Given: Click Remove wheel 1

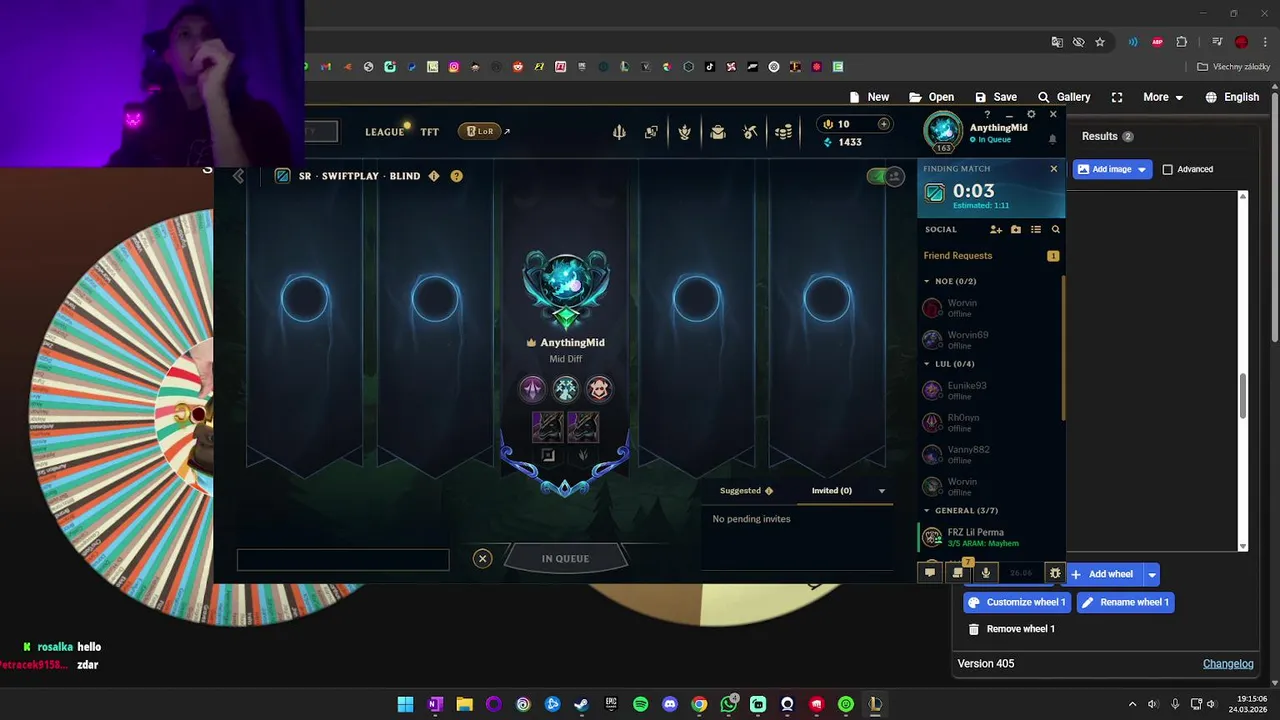Looking at the screenshot, I should coord(1011,629).
